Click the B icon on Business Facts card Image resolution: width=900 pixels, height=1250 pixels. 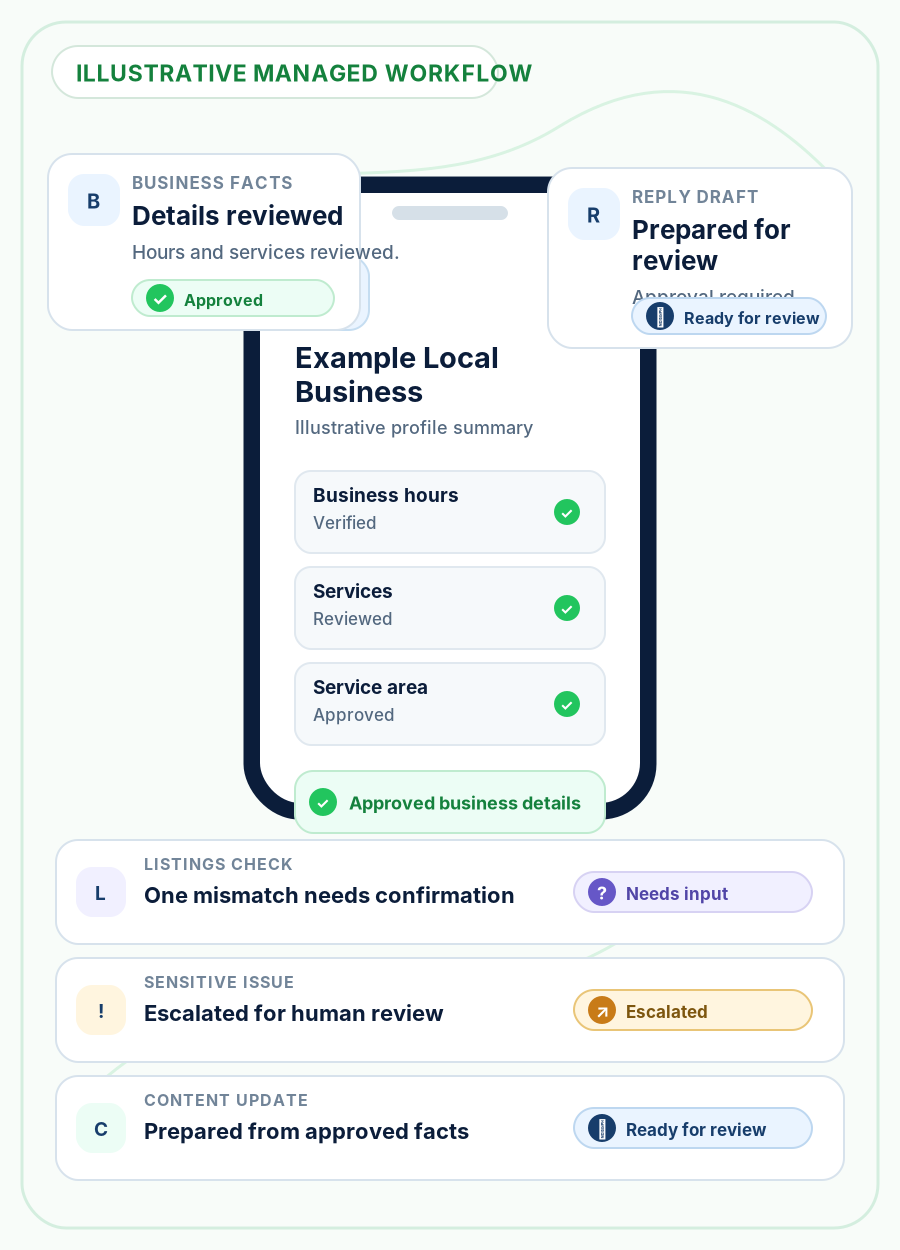point(94,200)
